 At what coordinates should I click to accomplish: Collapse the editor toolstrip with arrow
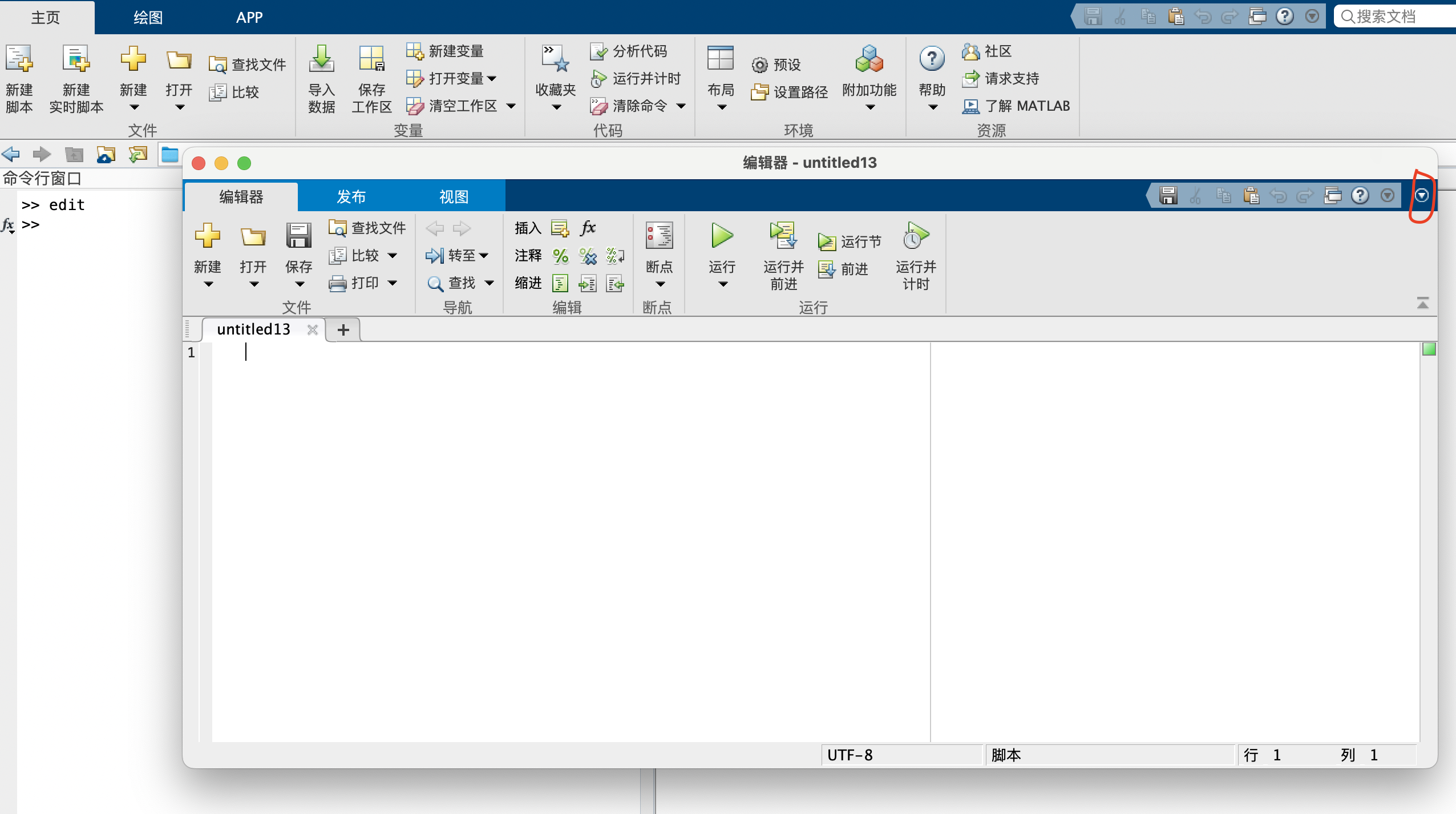point(1423,303)
